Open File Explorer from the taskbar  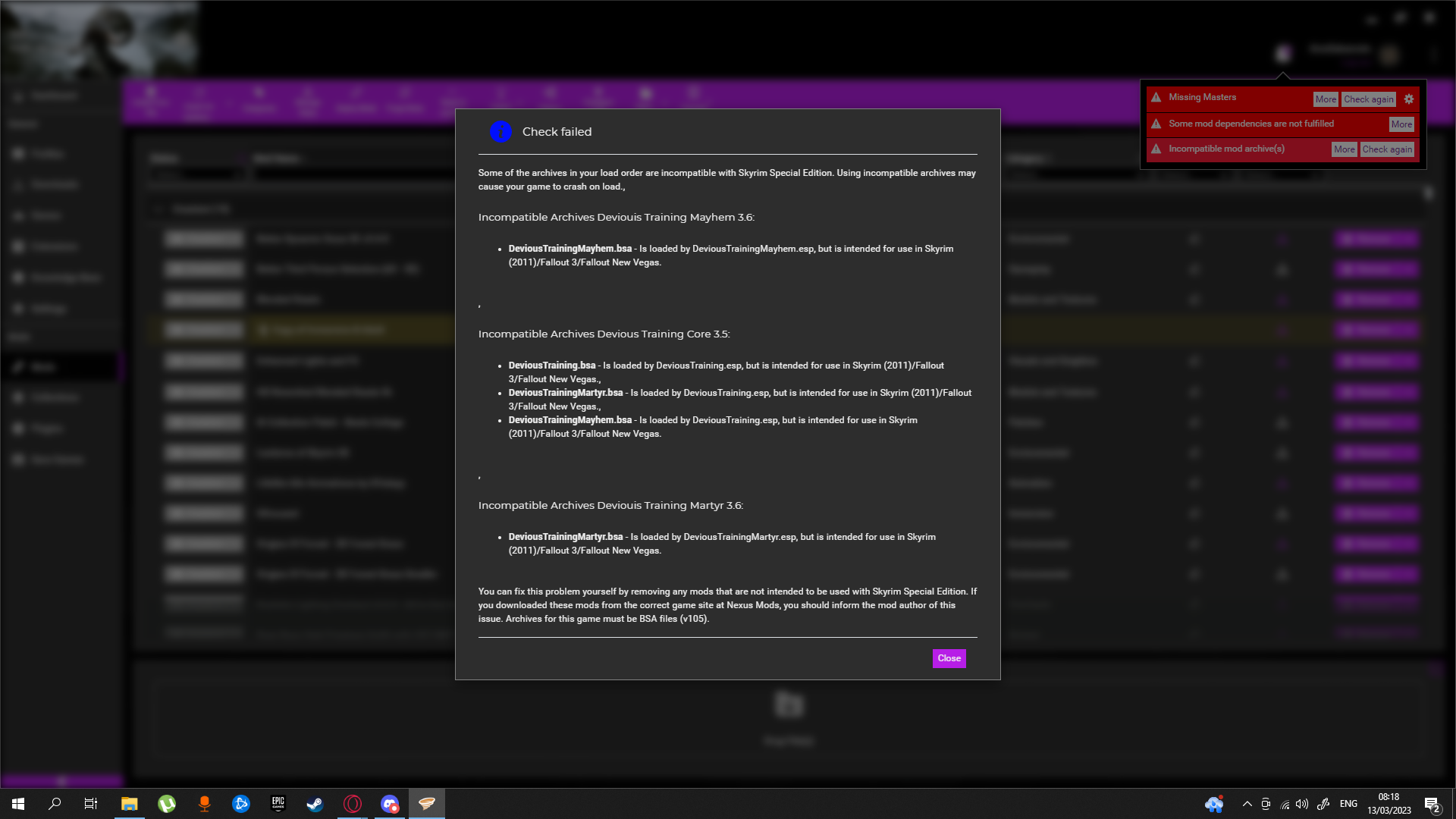pos(130,804)
